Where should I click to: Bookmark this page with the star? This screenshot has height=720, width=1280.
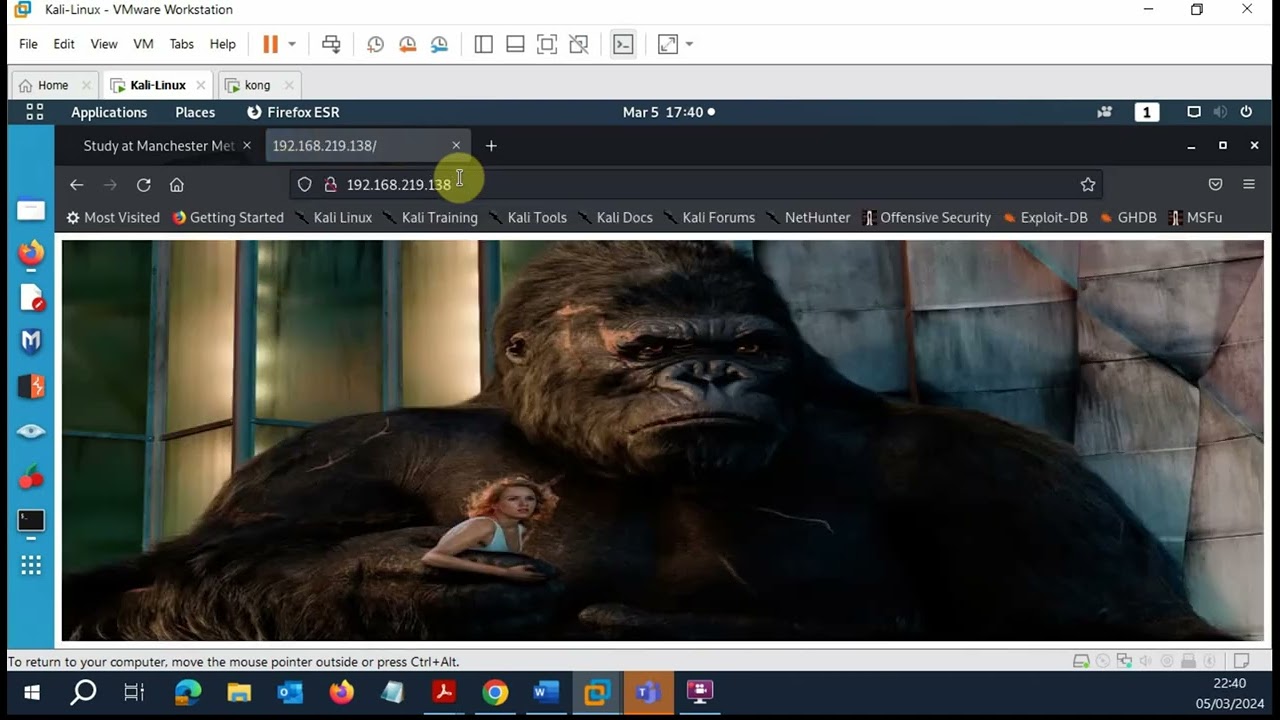[1088, 185]
